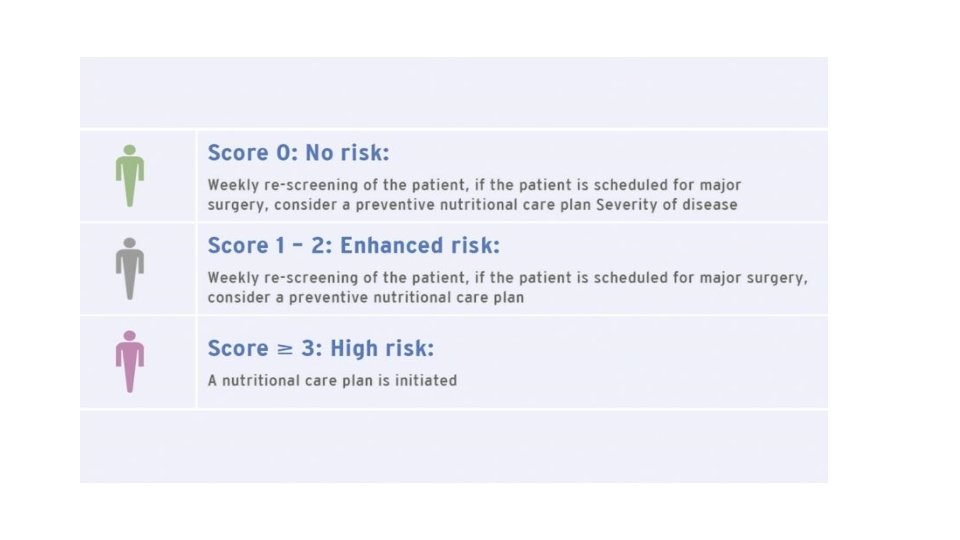Select the gray person figure icon
The image size is (960, 540).
(129, 268)
